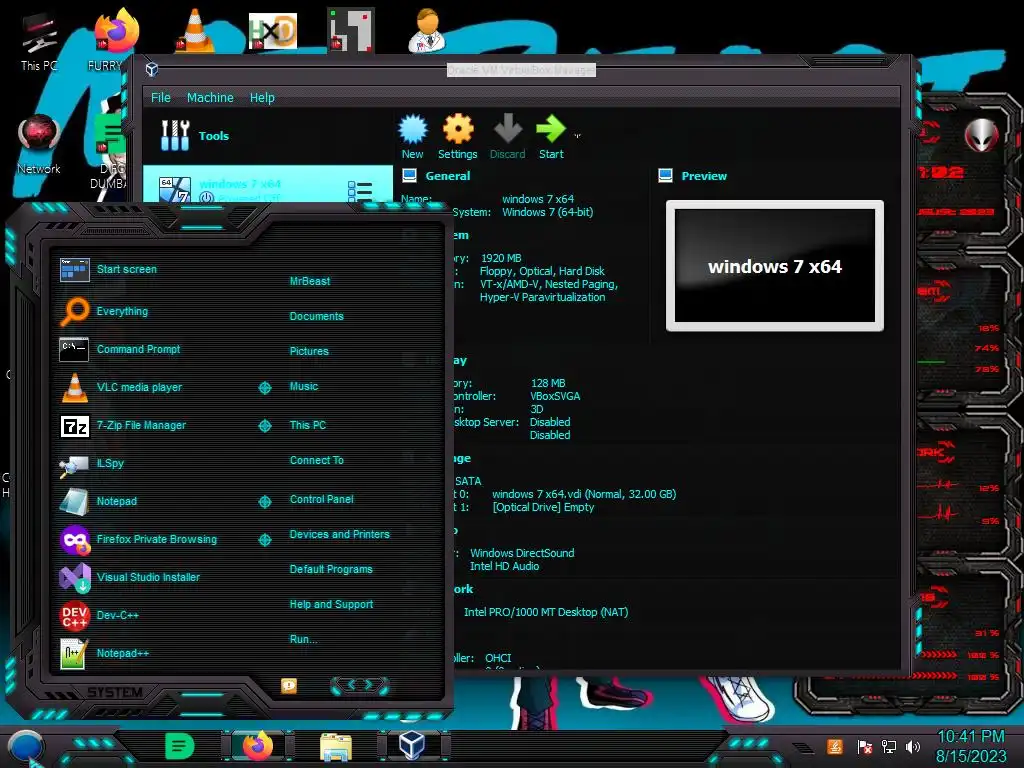Open the clock showing 10:41 PM

coord(971,746)
